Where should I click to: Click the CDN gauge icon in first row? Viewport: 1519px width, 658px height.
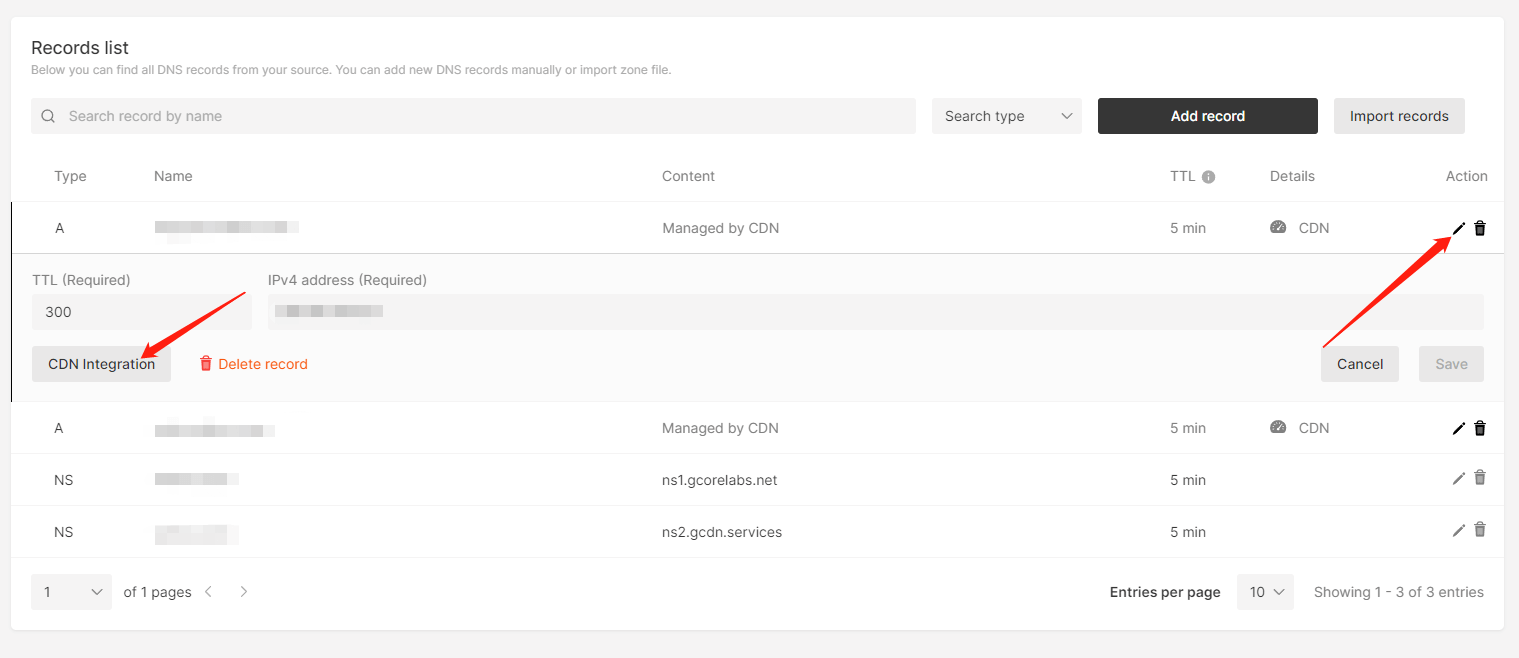[1278, 228]
